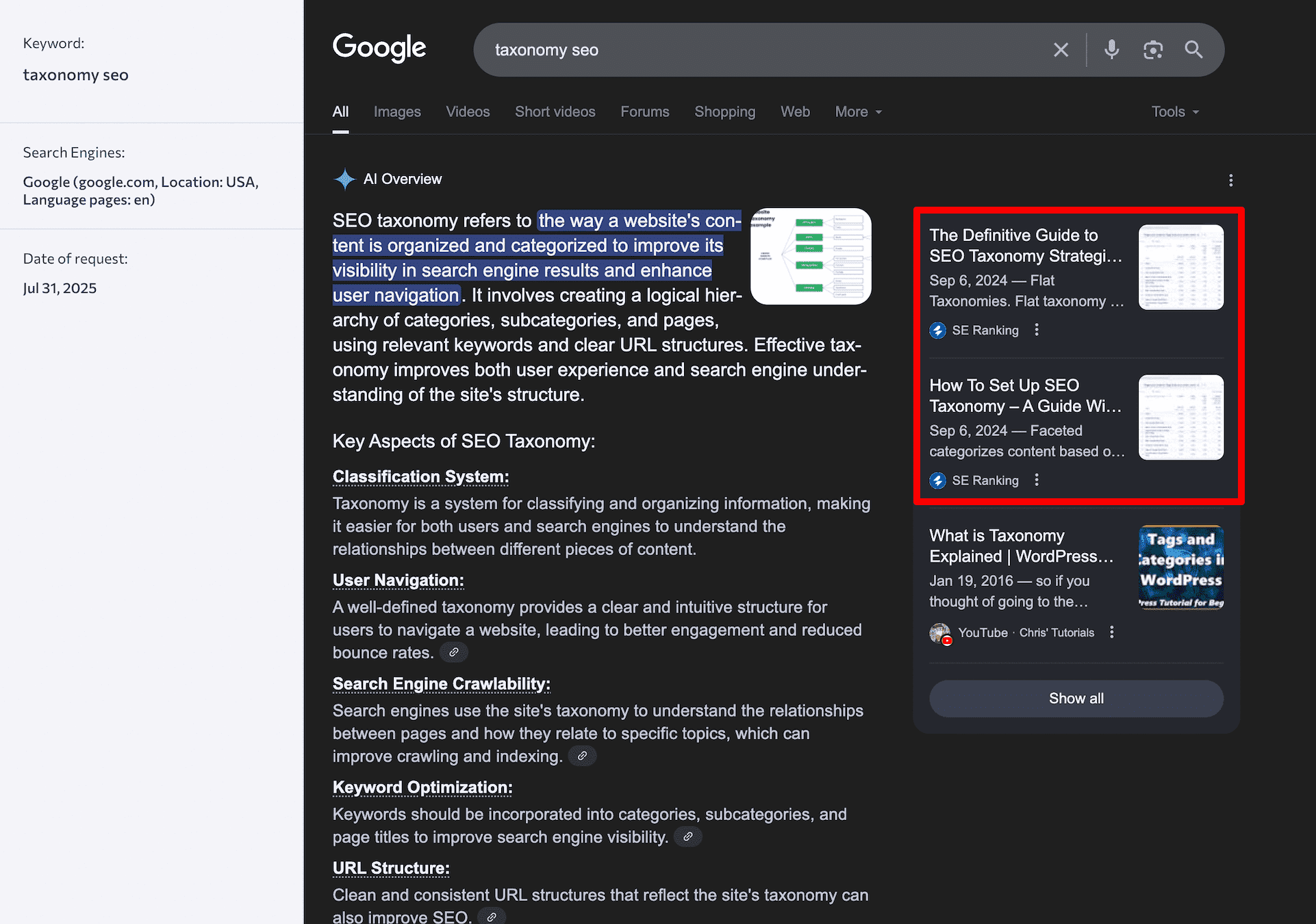This screenshot has height=924, width=1316.
Task: Open the AI Overview three-dot menu
Action: click(1230, 180)
